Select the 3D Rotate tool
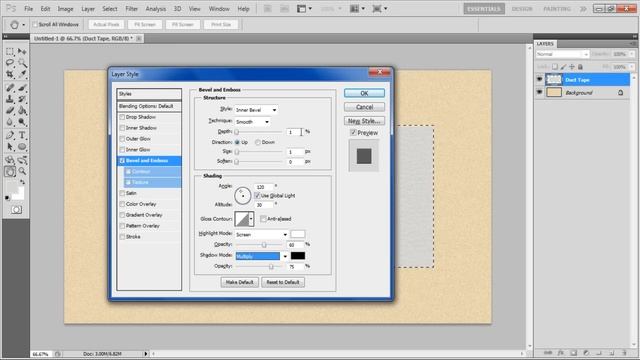Viewport: 640px width, 360px height. pos(10,160)
